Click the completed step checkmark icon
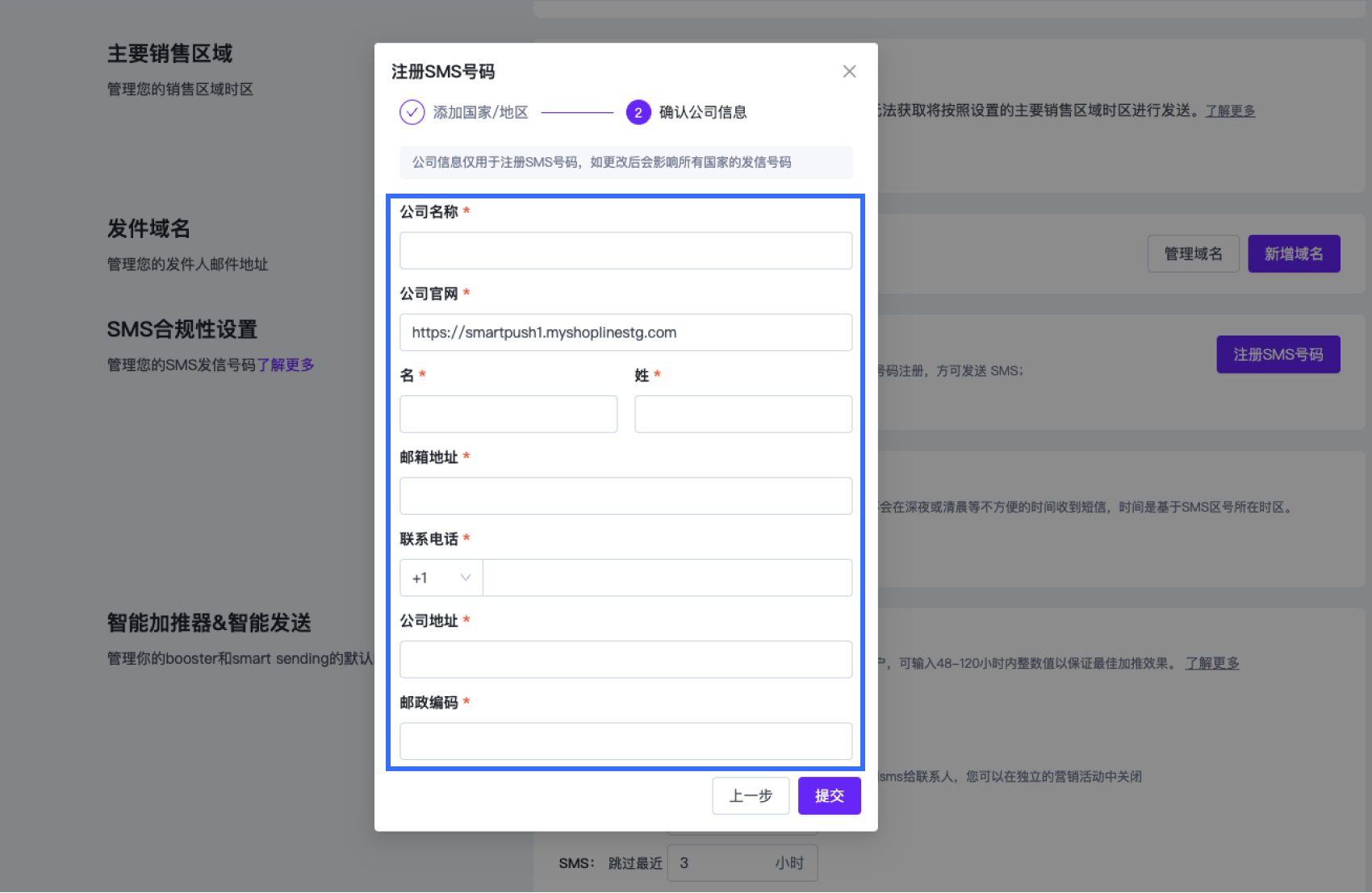Screen dimensions: 1372x893 [412, 112]
